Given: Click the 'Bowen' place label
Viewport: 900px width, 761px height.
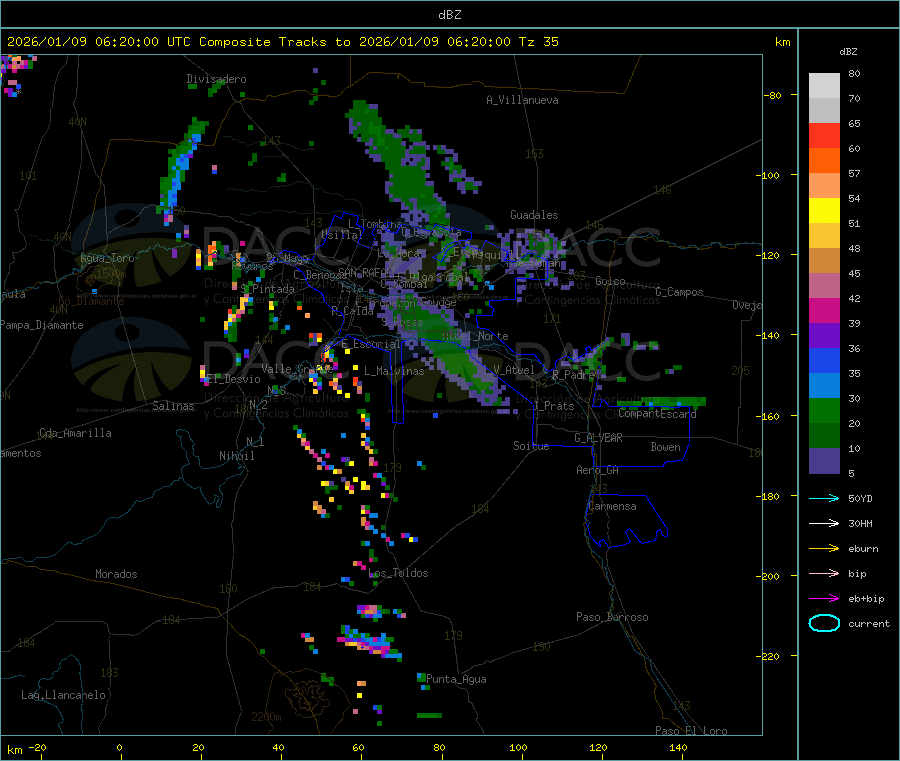Looking at the screenshot, I should point(665,447).
